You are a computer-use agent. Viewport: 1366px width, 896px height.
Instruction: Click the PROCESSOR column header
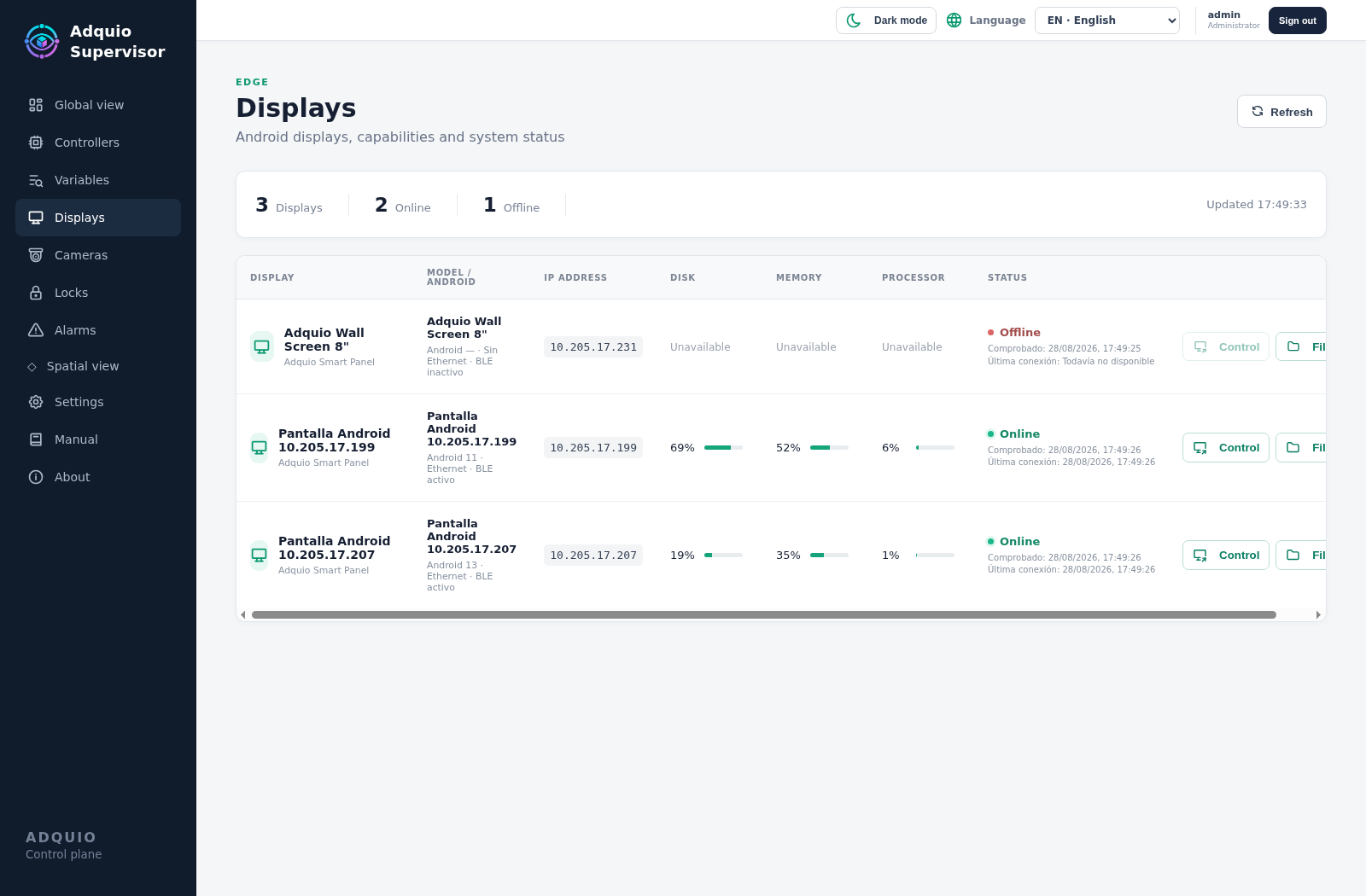(914, 277)
